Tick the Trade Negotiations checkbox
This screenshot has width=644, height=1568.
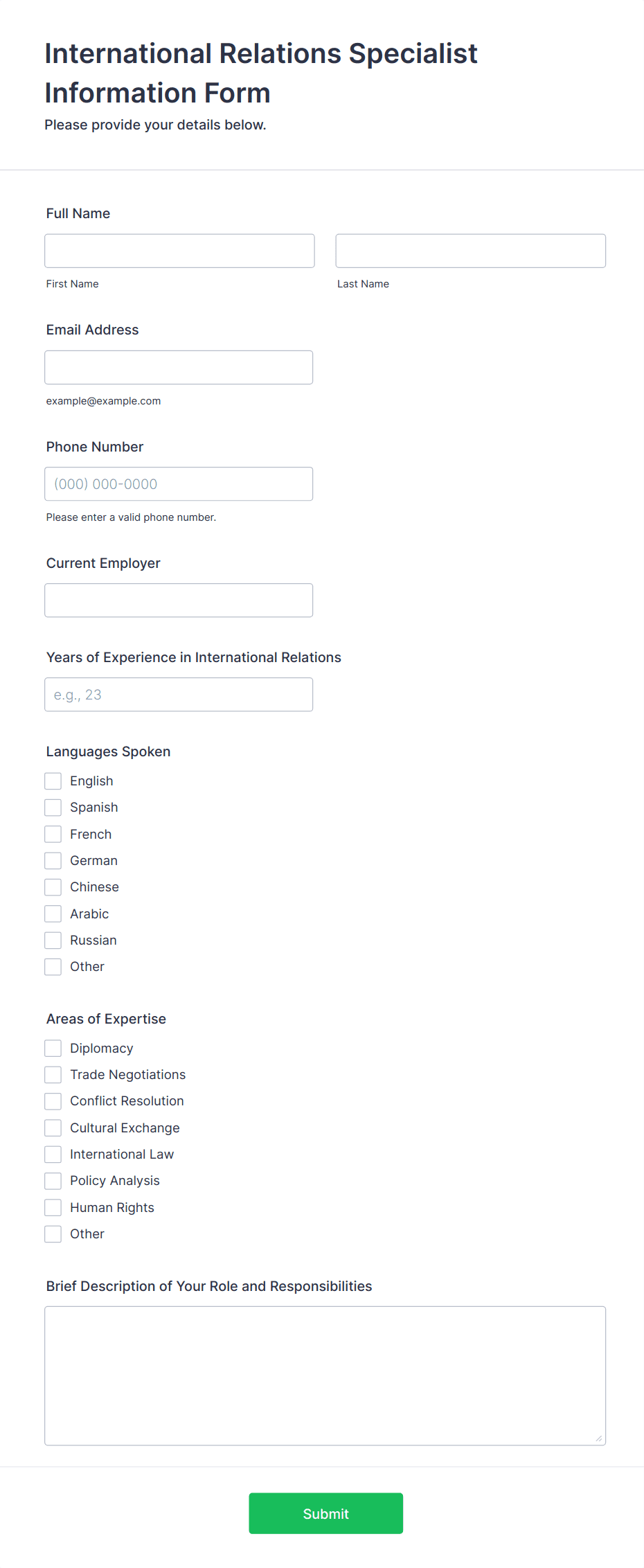pos(53,1075)
